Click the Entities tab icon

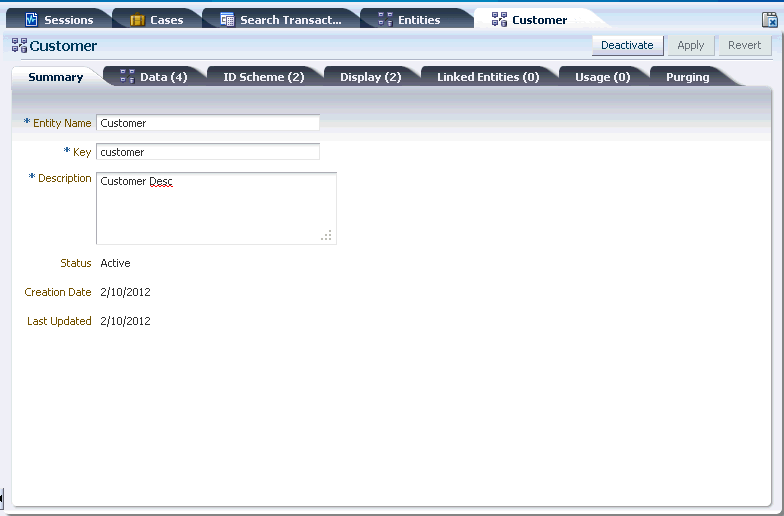tap(386, 20)
